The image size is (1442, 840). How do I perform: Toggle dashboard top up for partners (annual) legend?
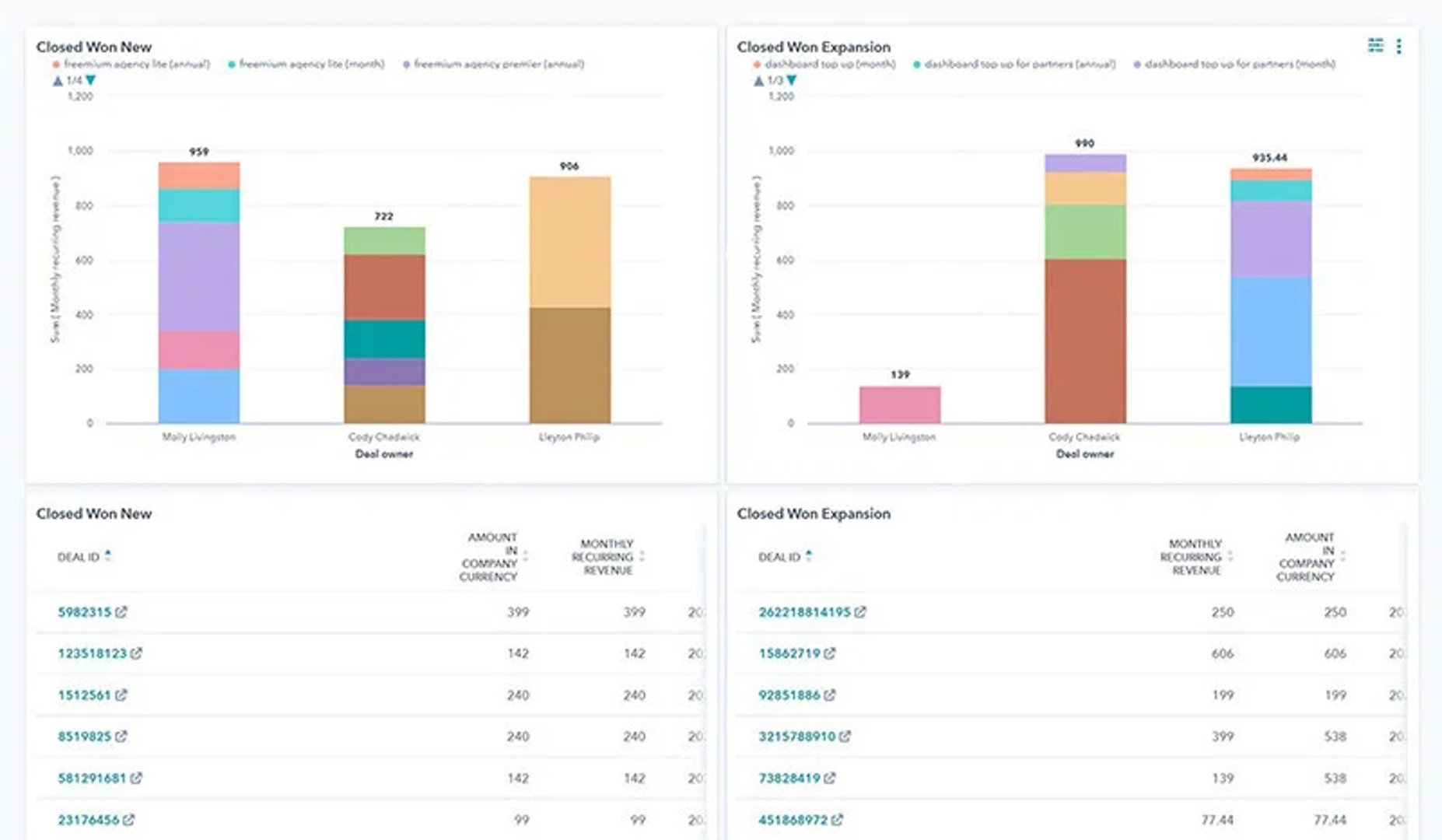[x=1014, y=64]
